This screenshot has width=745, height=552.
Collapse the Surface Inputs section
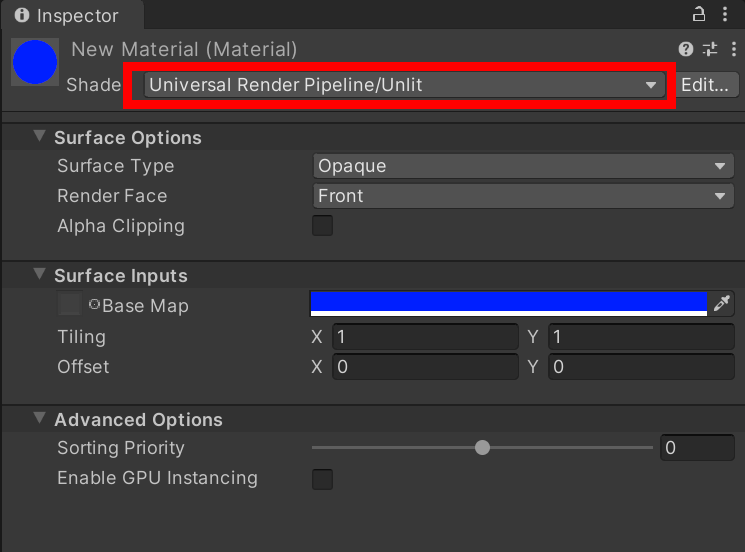tap(40, 274)
